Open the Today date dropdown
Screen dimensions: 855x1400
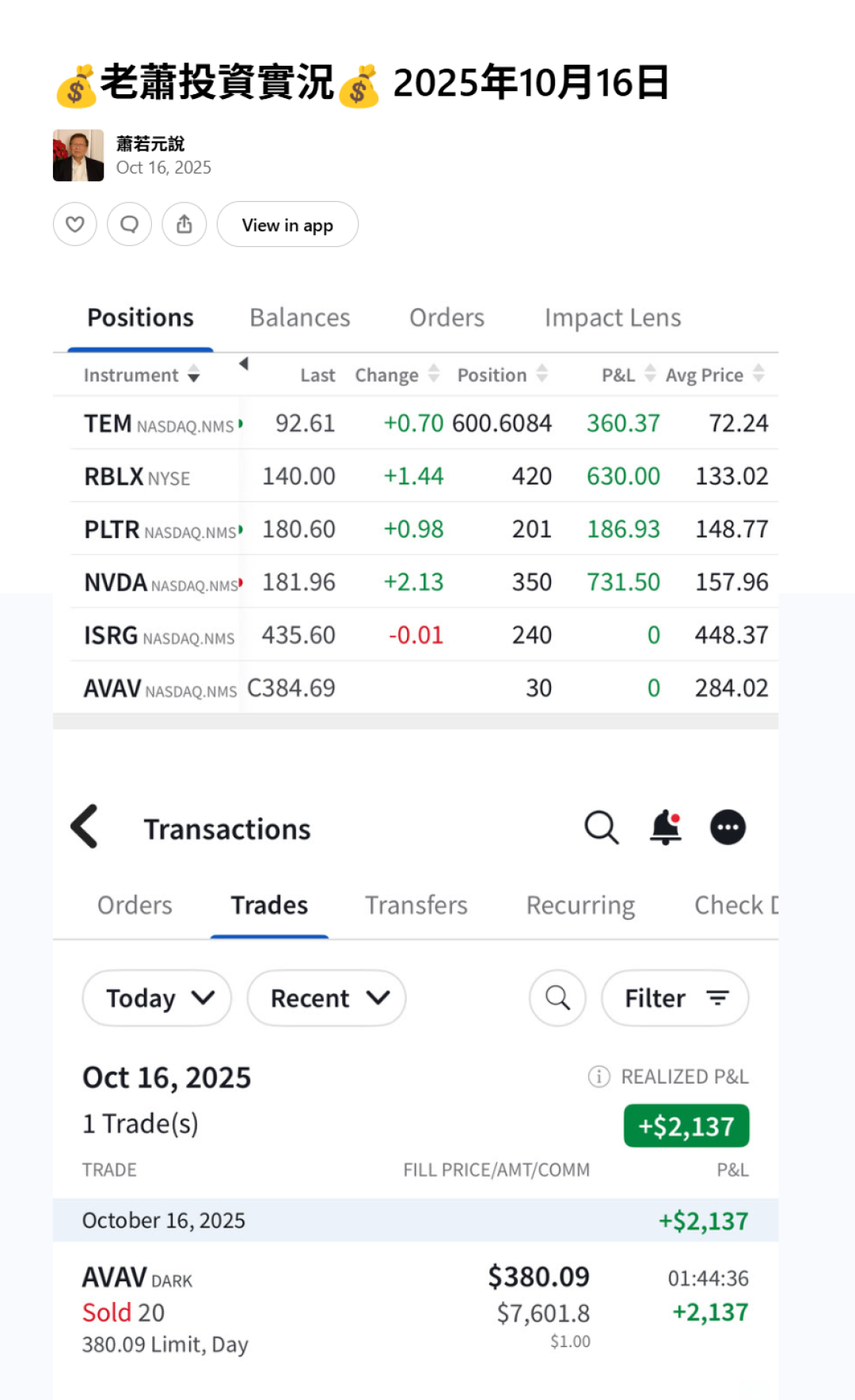pyautogui.click(x=157, y=998)
